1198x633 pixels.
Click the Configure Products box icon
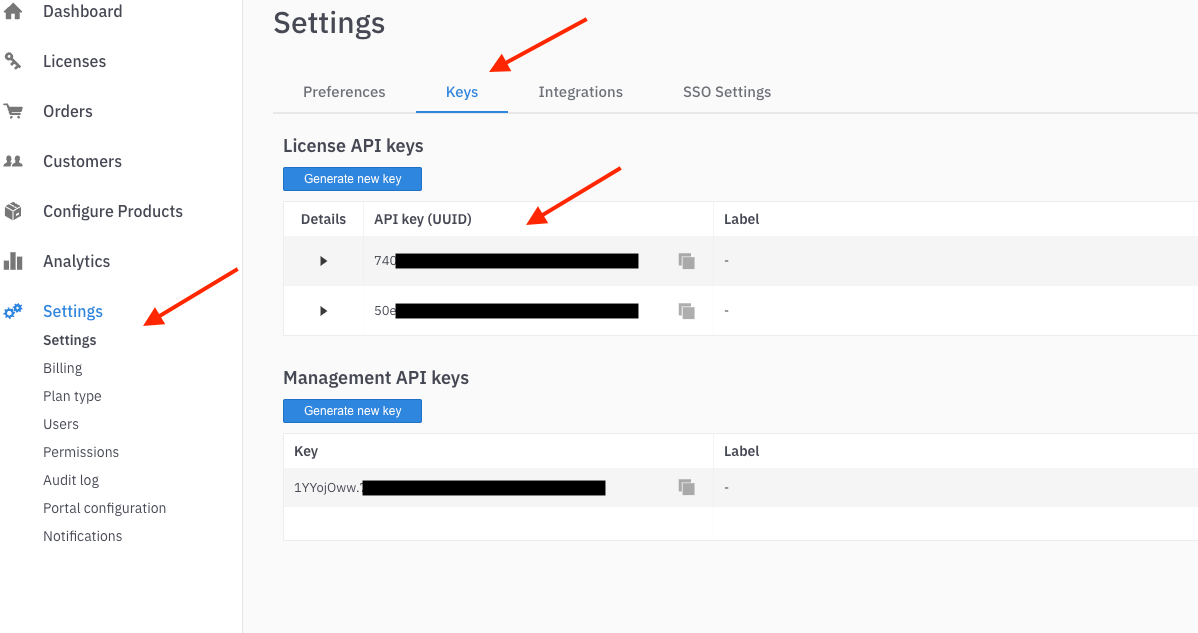pos(13,211)
